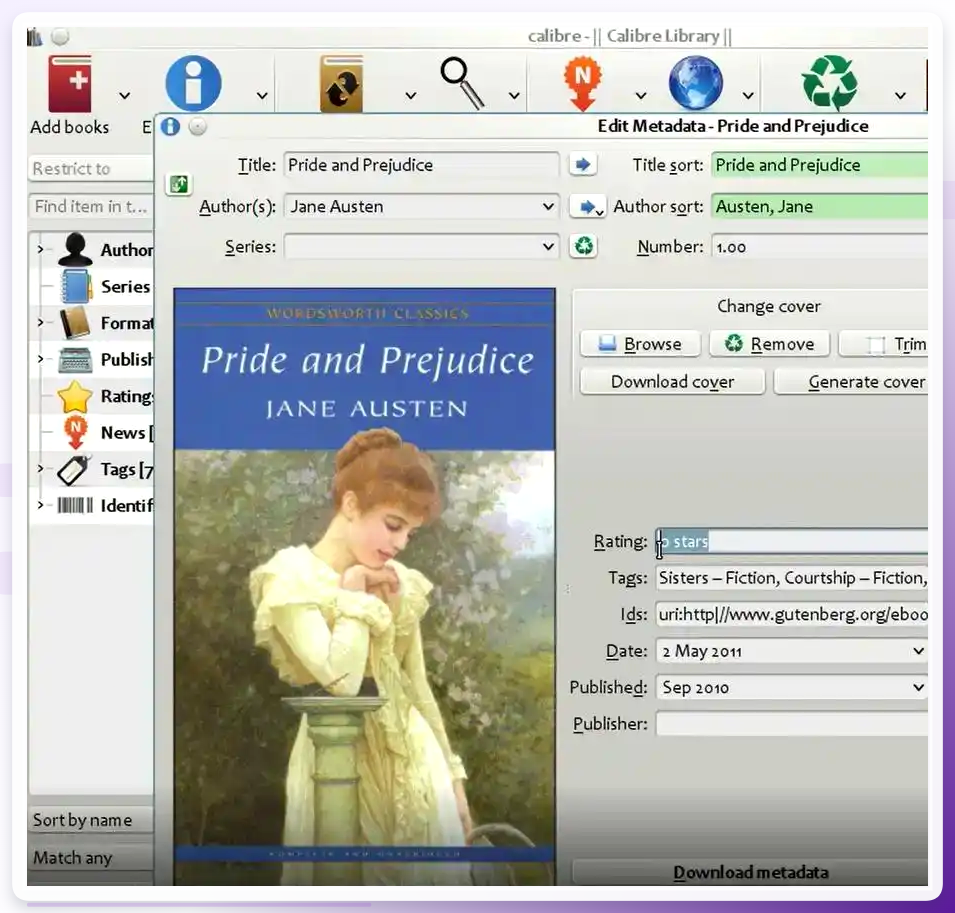Image resolution: width=955 pixels, height=913 pixels.
Task: Click the Download cover button
Action: (x=672, y=382)
